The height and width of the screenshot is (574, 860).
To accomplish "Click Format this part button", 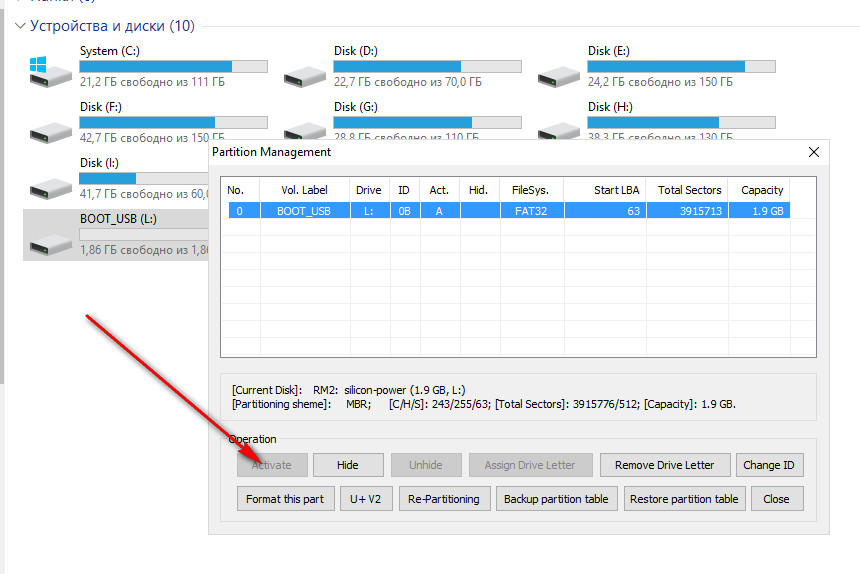I will tap(285, 499).
